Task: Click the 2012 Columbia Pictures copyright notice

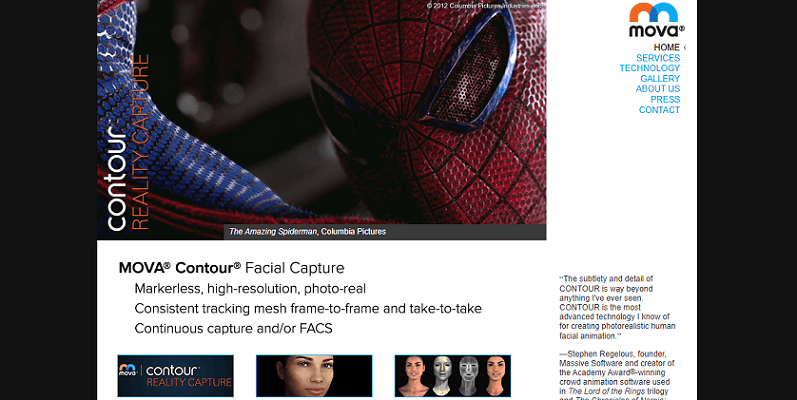Action: pyautogui.click(x=484, y=6)
